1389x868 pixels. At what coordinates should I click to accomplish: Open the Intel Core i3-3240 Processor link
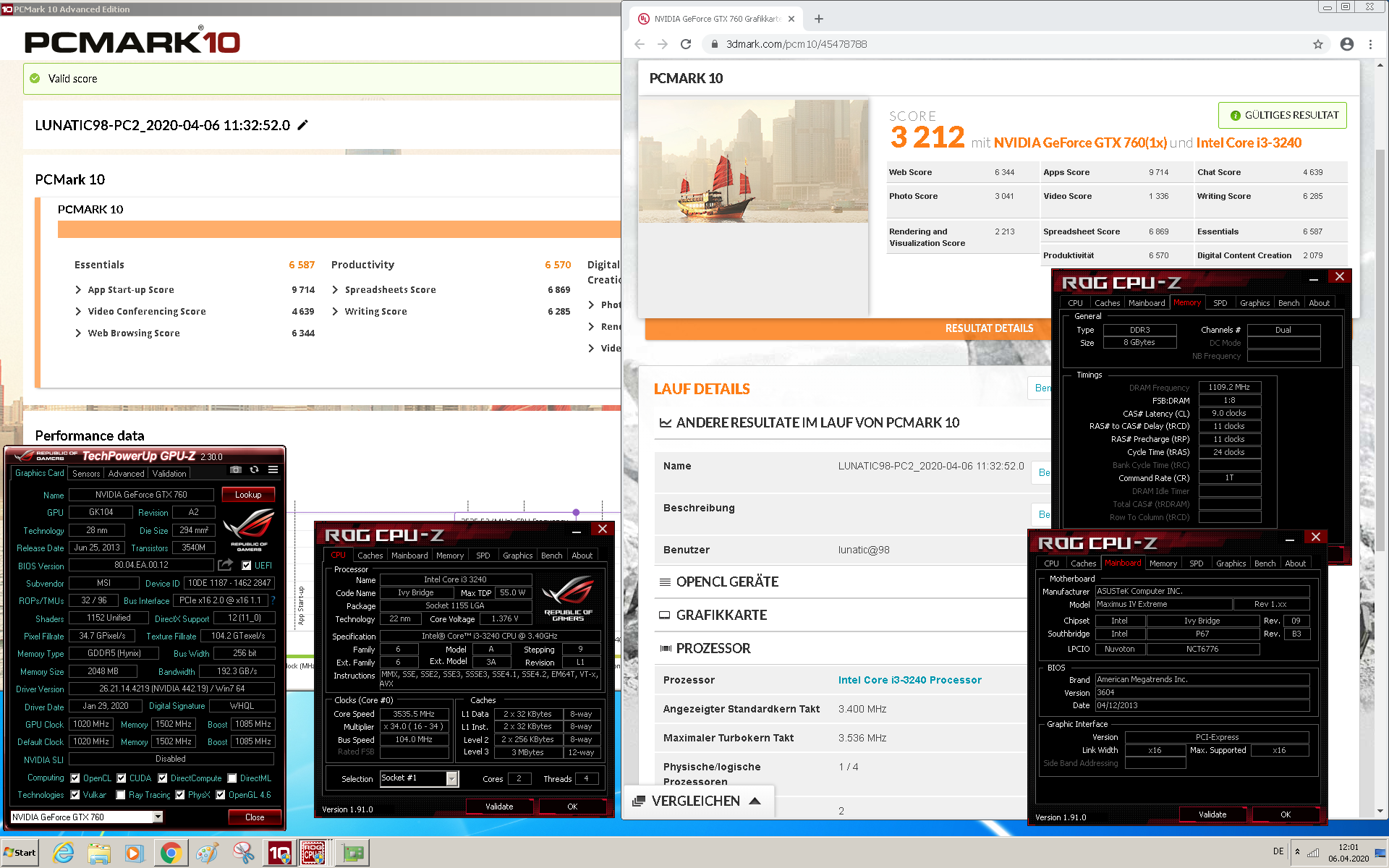(909, 680)
